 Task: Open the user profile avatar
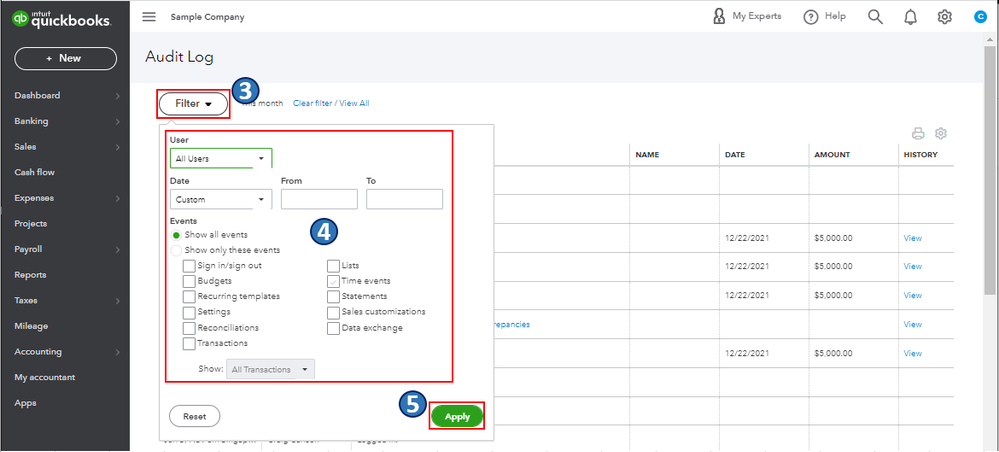pyautogui.click(x=980, y=17)
